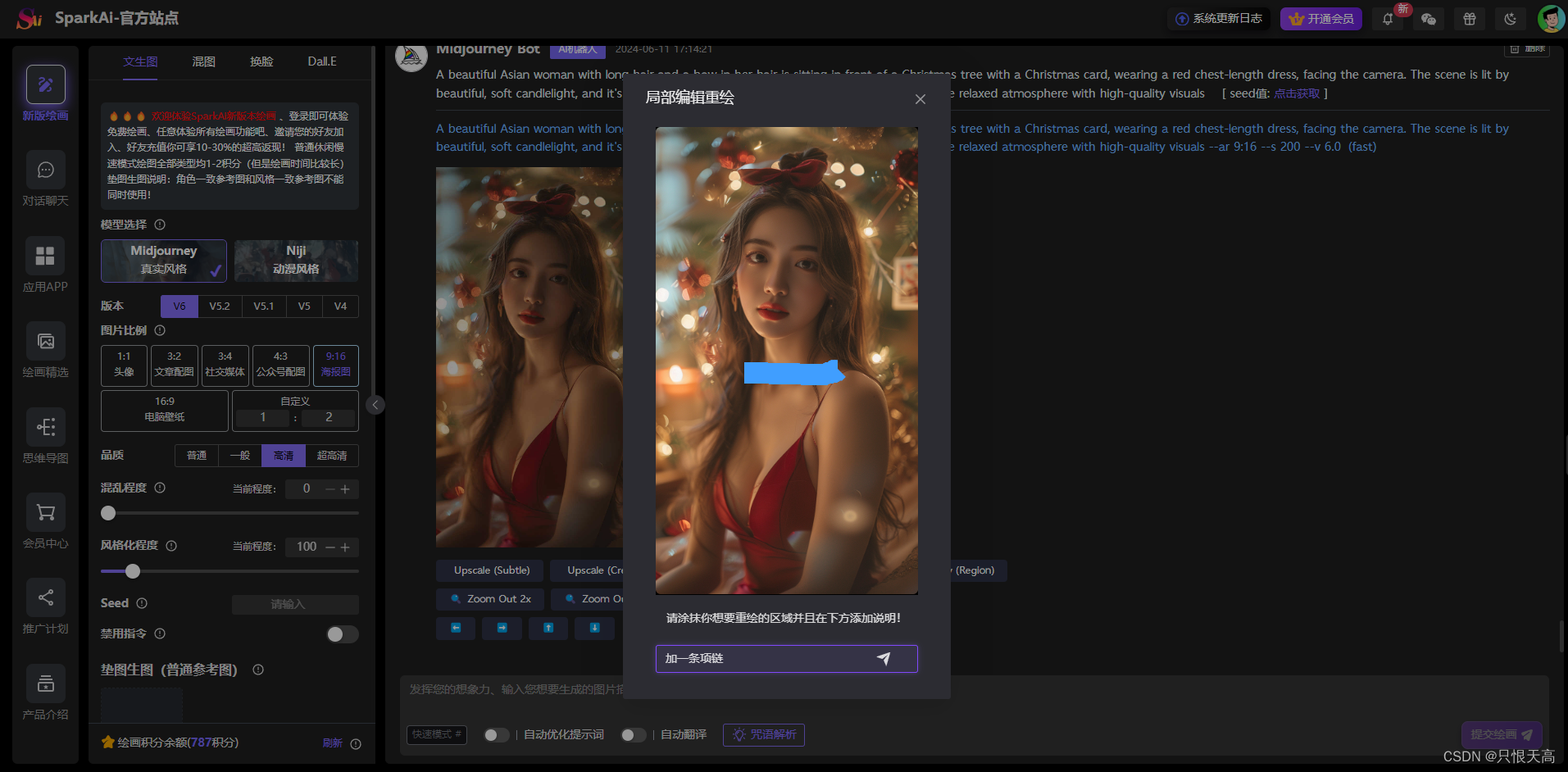
Task: Switch to the 混图 tab
Action: [203, 61]
